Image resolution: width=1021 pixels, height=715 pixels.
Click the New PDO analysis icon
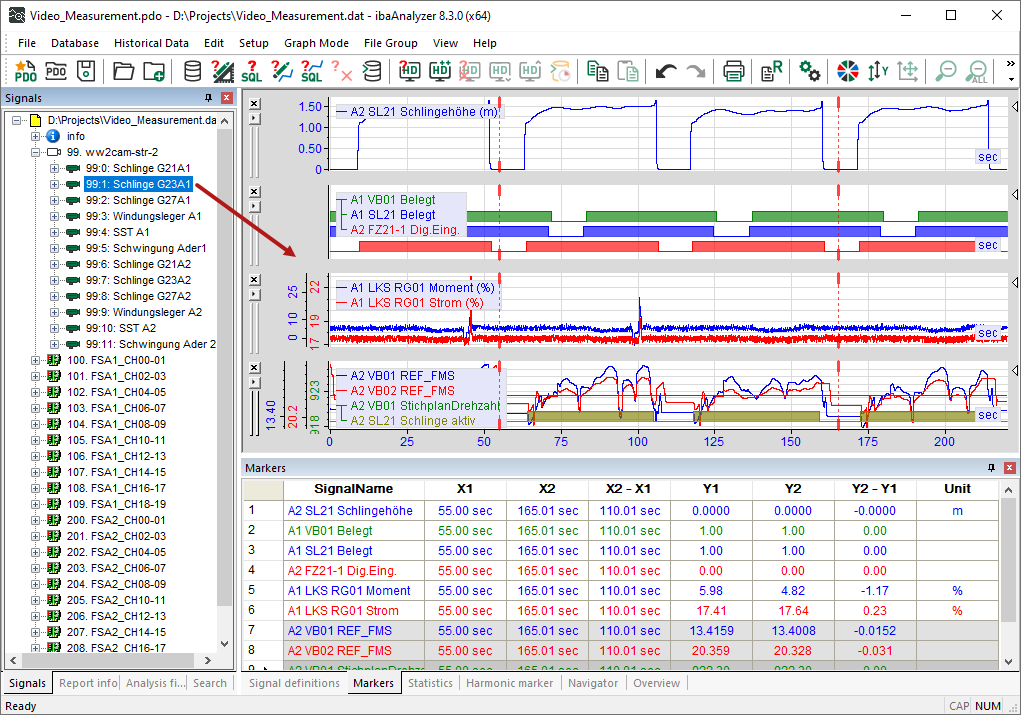click(25, 71)
